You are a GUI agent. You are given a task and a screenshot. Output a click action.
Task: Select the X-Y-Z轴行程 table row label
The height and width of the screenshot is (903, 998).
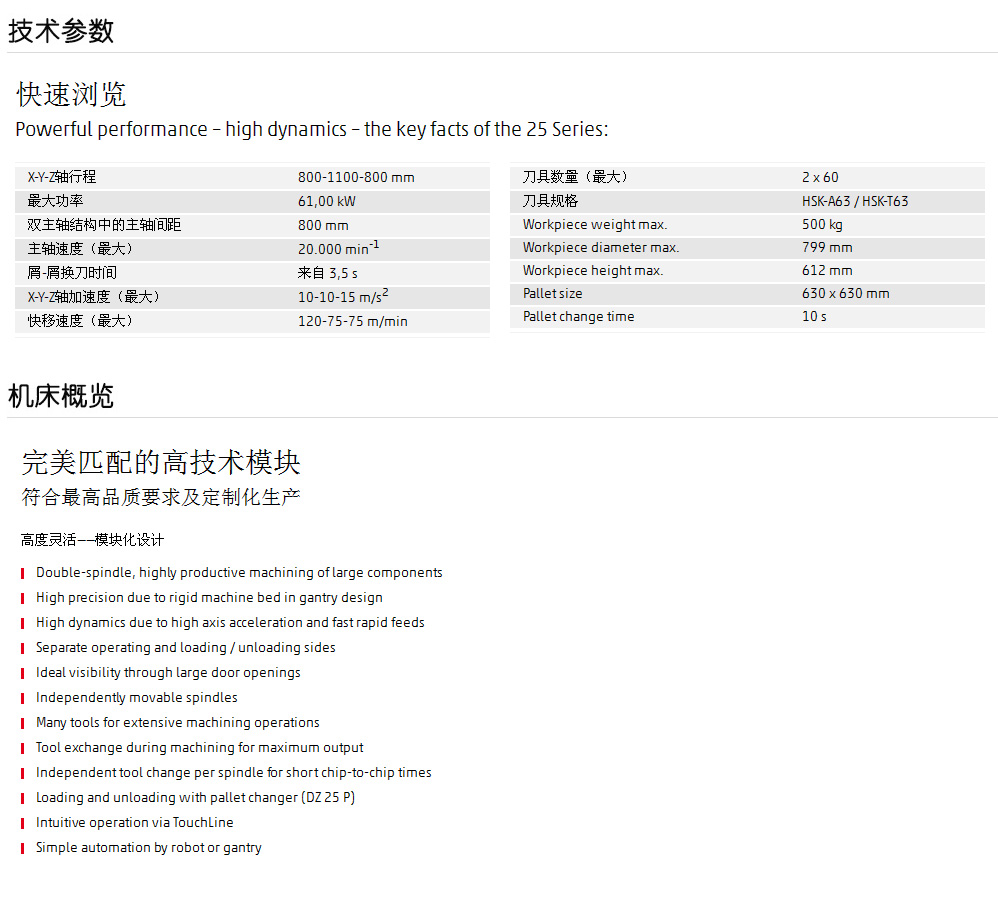[62, 177]
